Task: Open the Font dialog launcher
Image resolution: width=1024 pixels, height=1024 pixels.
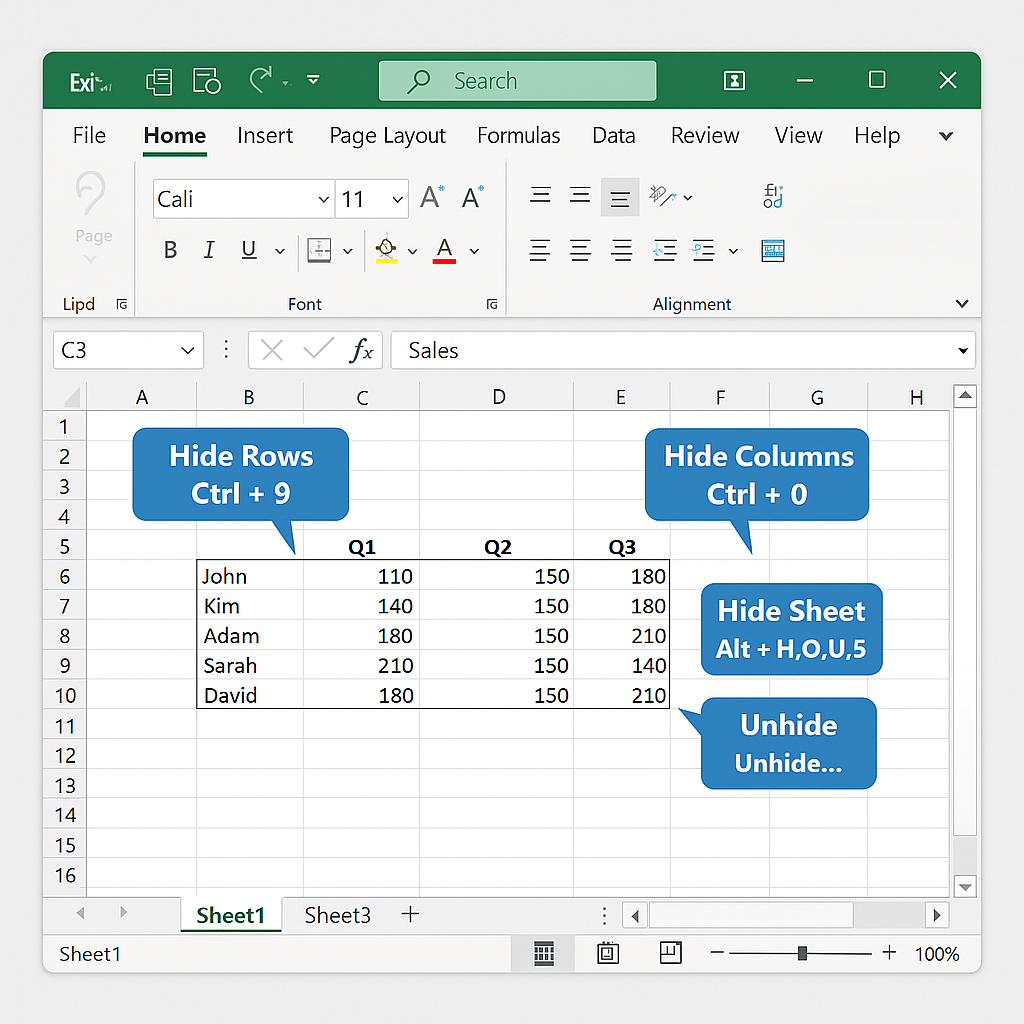Action: click(492, 304)
